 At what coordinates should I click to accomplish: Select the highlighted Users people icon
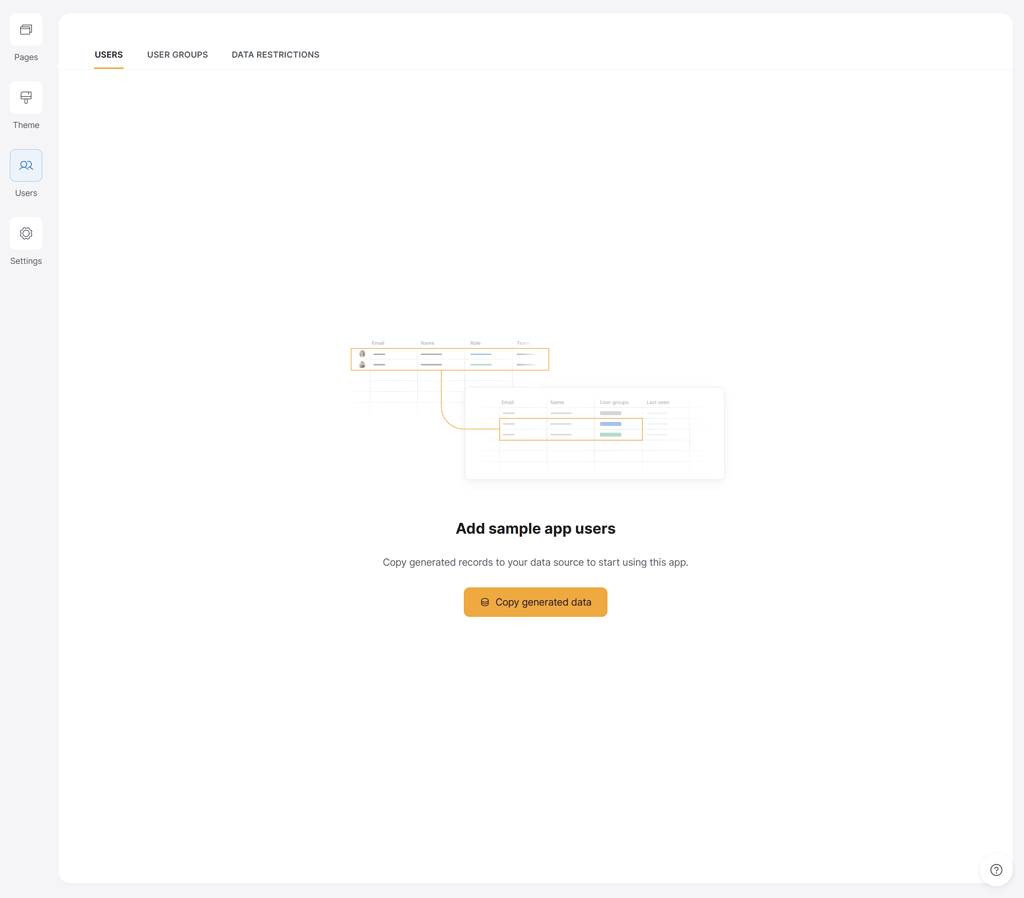tap(25, 165)
